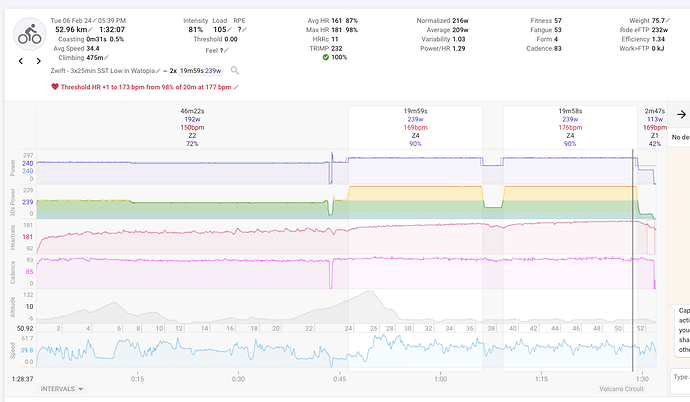The height and width of the screenshot is (402, 690).
Task: Click the vertical cursor line on charts
Action: (633, 260)
